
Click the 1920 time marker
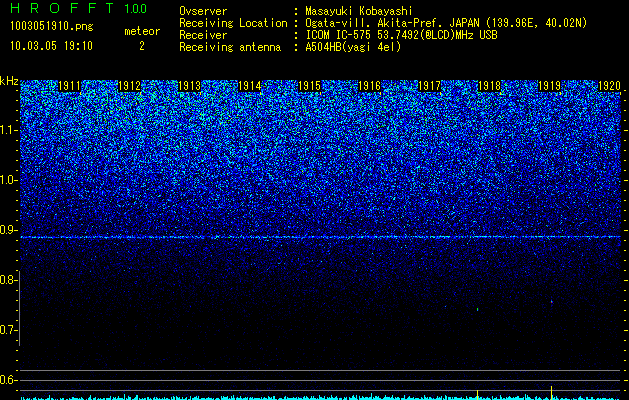pyautogui.click(x=609, y=86)
